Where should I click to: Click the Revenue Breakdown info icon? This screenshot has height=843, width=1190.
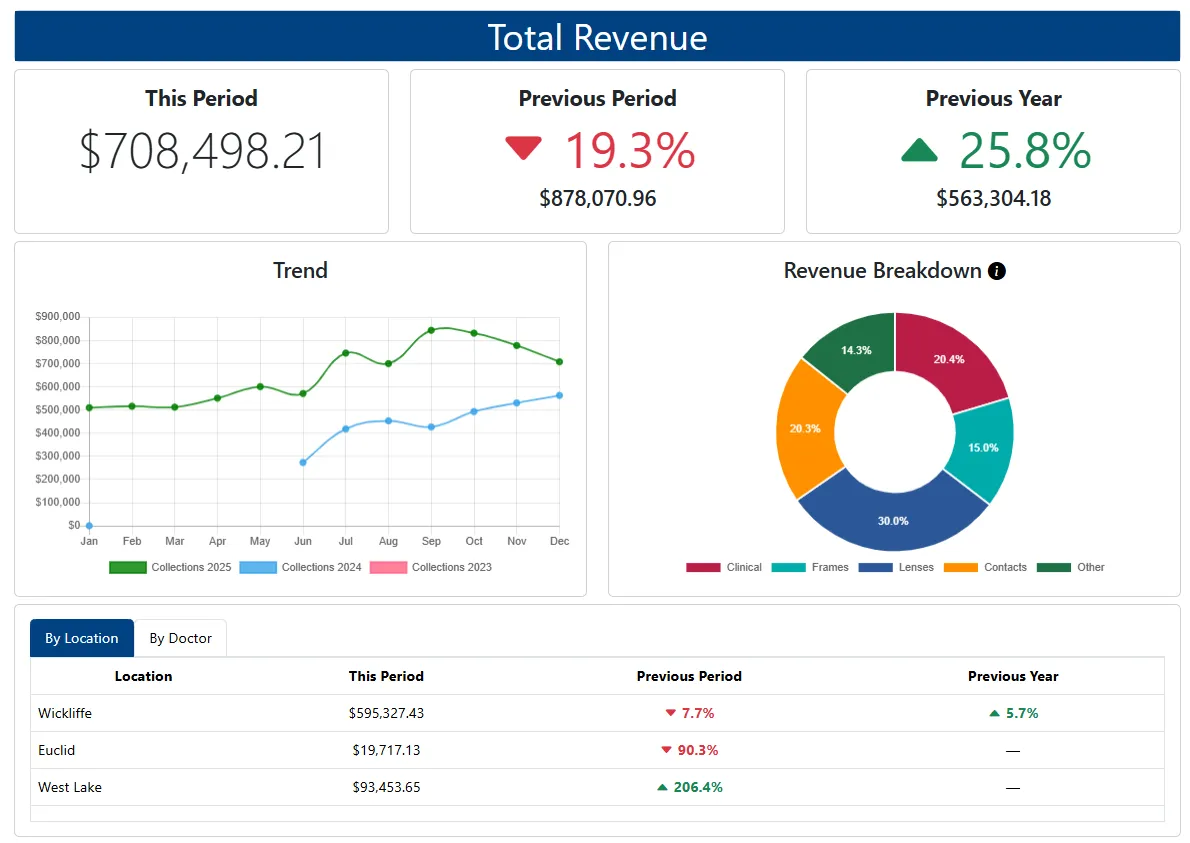point(996,271)
